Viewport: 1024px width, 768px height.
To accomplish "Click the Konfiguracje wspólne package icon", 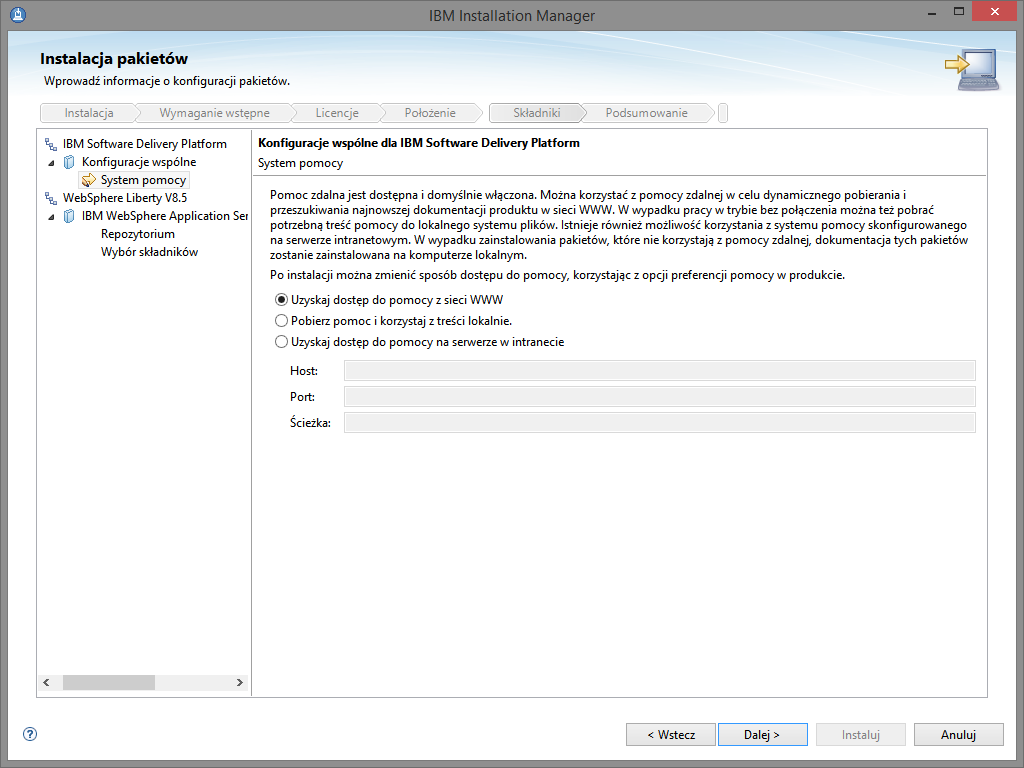I will pyautogui.click(x=69, y=162).
